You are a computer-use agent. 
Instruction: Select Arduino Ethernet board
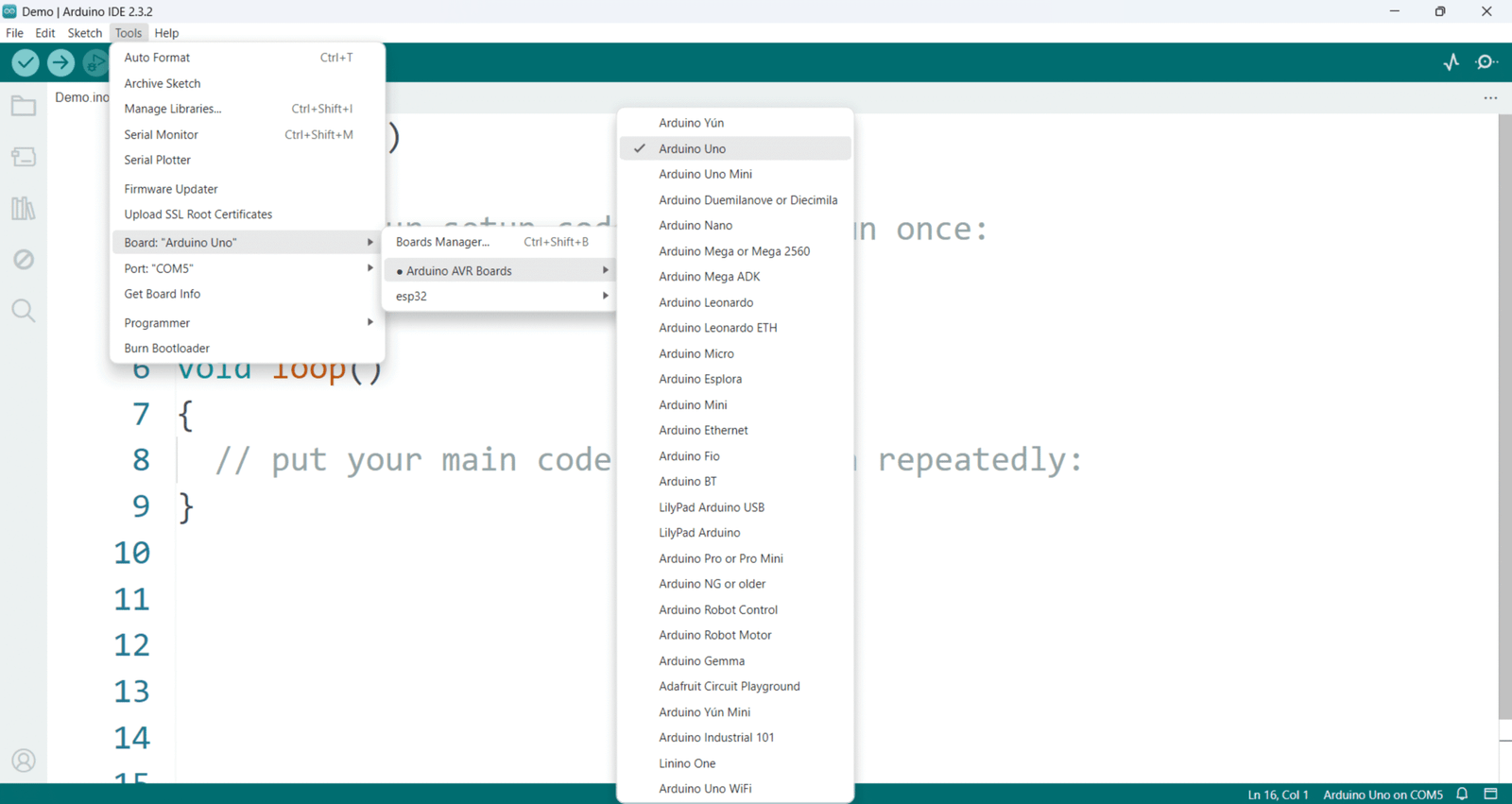coord(735,430)
